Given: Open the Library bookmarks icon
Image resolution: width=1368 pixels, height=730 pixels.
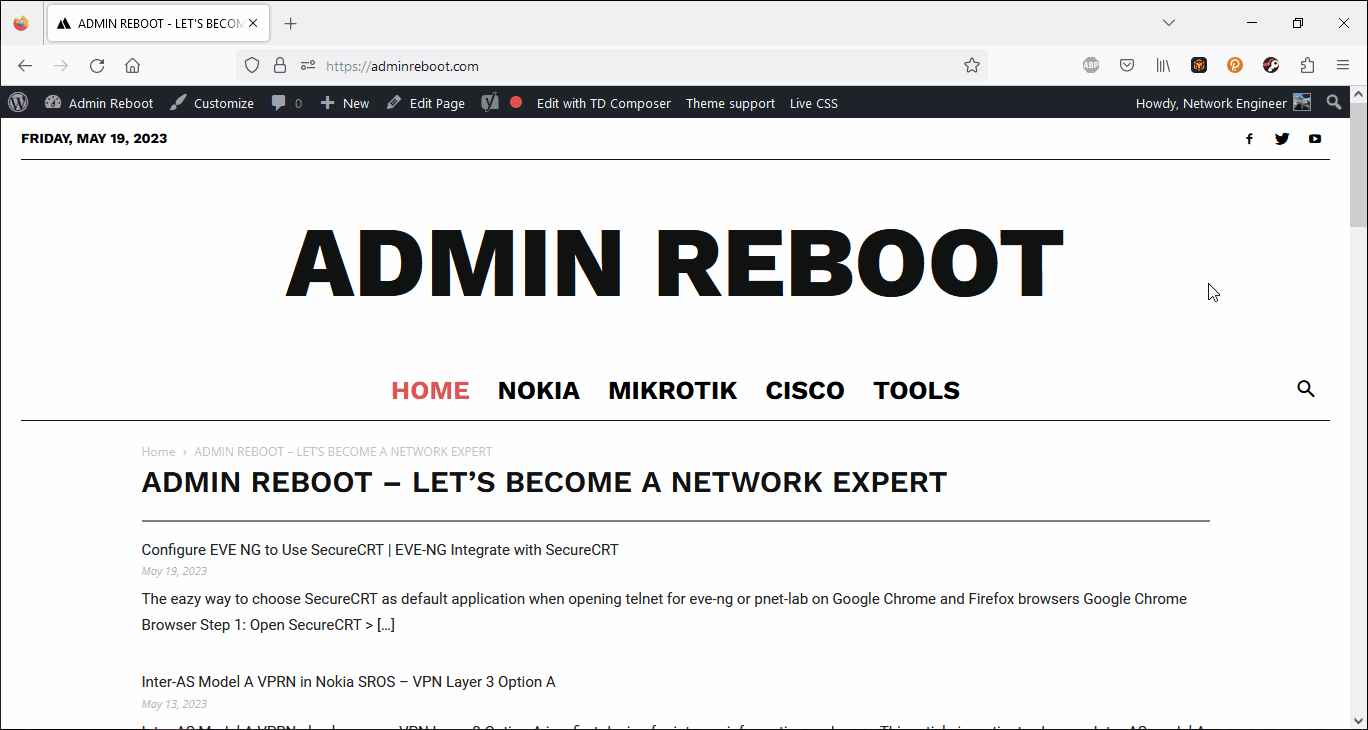Looking at the screenshot, I should 1163,66.
